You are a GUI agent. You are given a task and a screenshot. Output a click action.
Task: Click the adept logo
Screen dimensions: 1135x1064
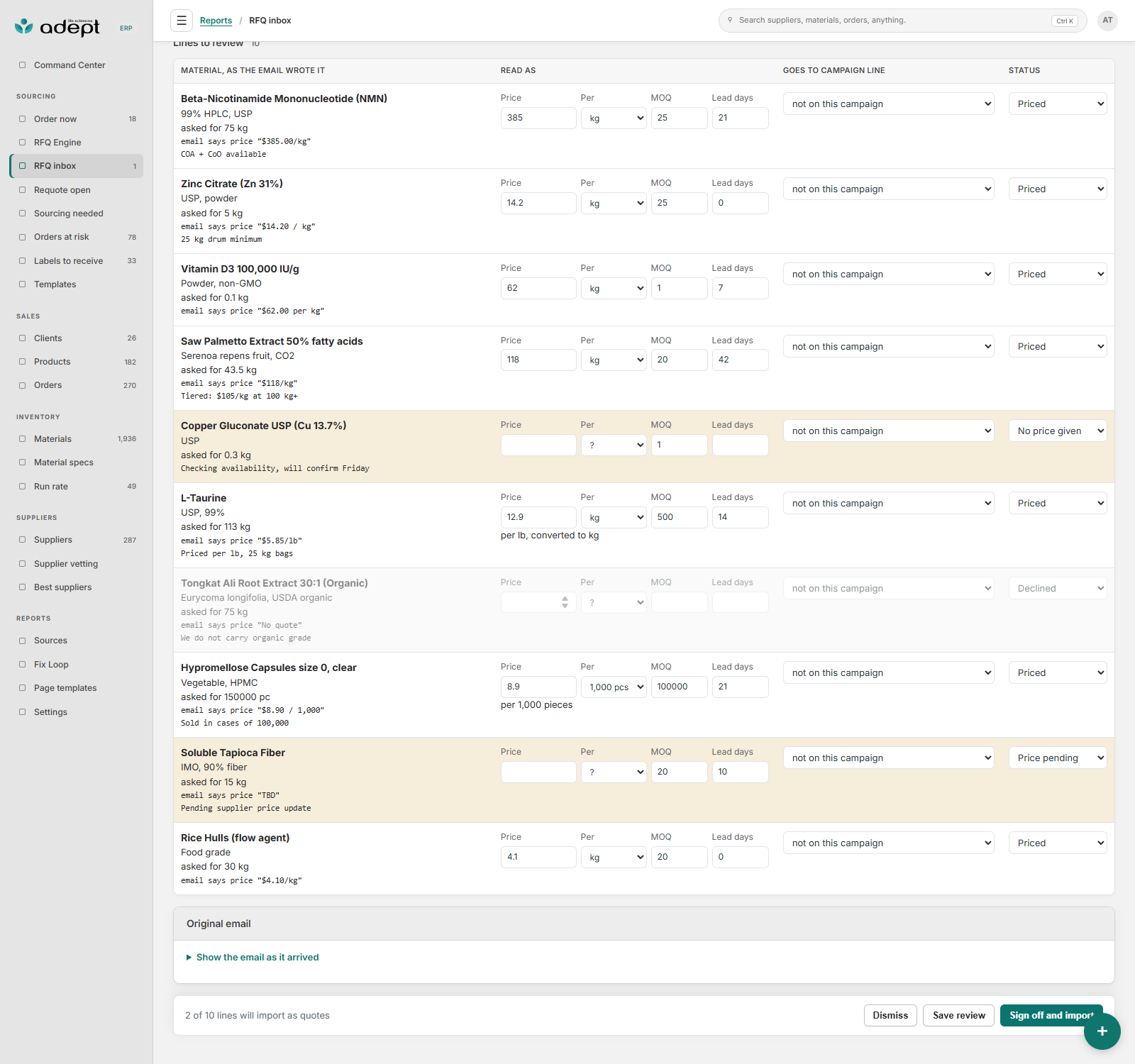(x=57, y=27)
